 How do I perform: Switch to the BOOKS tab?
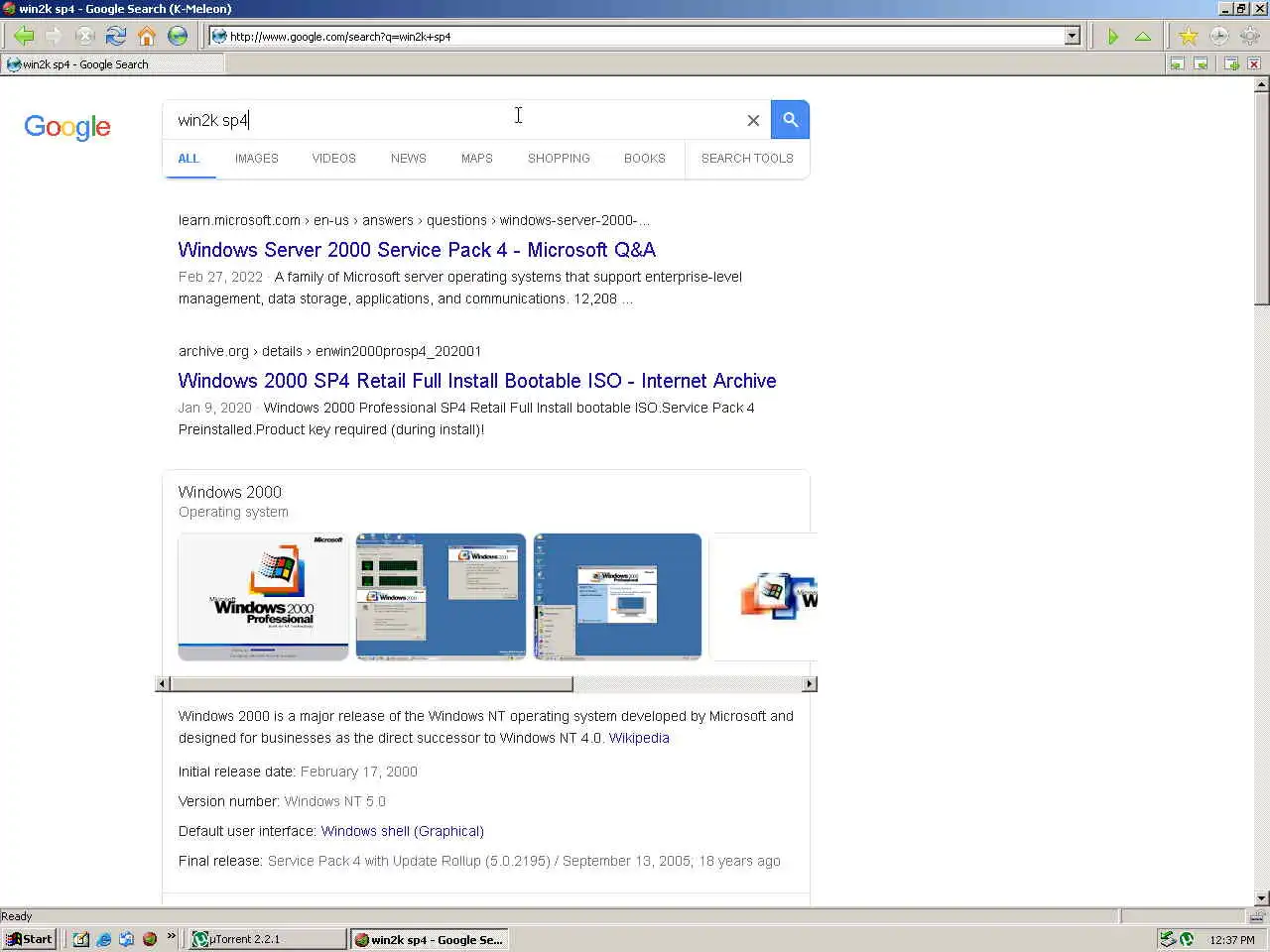[645, 159]
